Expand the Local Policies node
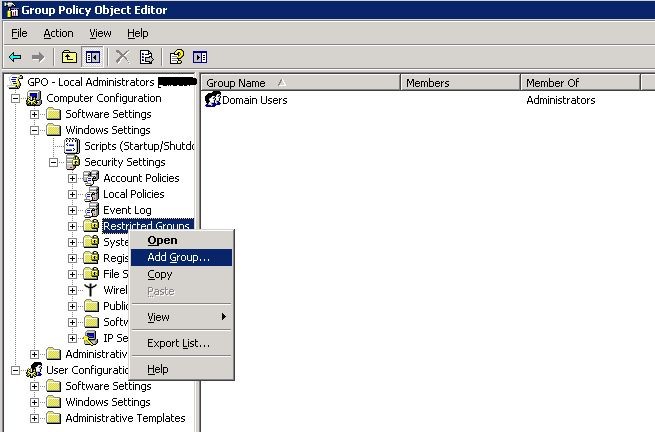The width and height of the screenshot is (655, 432). (x=72, y=194)
